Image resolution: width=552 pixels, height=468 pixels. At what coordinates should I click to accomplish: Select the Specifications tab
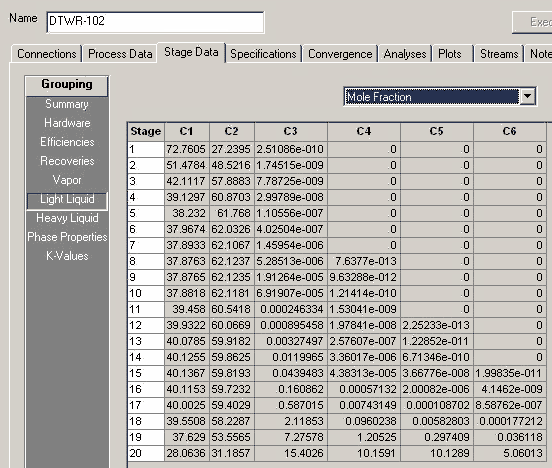[x=263, y=54]
